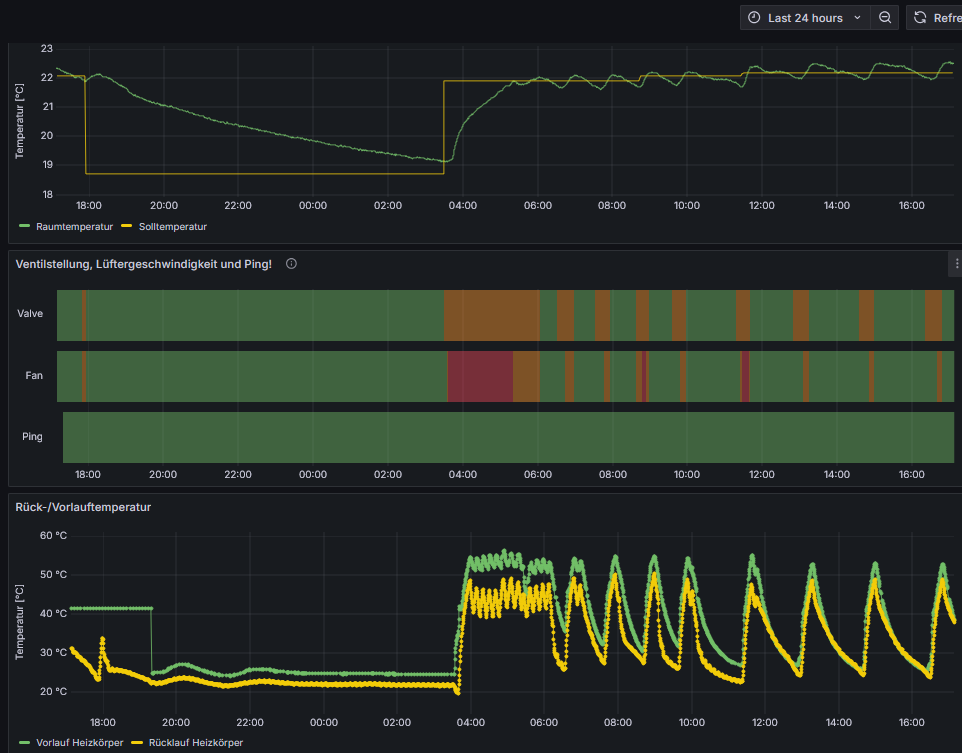
Task: Open the Last 24 hours time range picker
Action: point(805,18)
